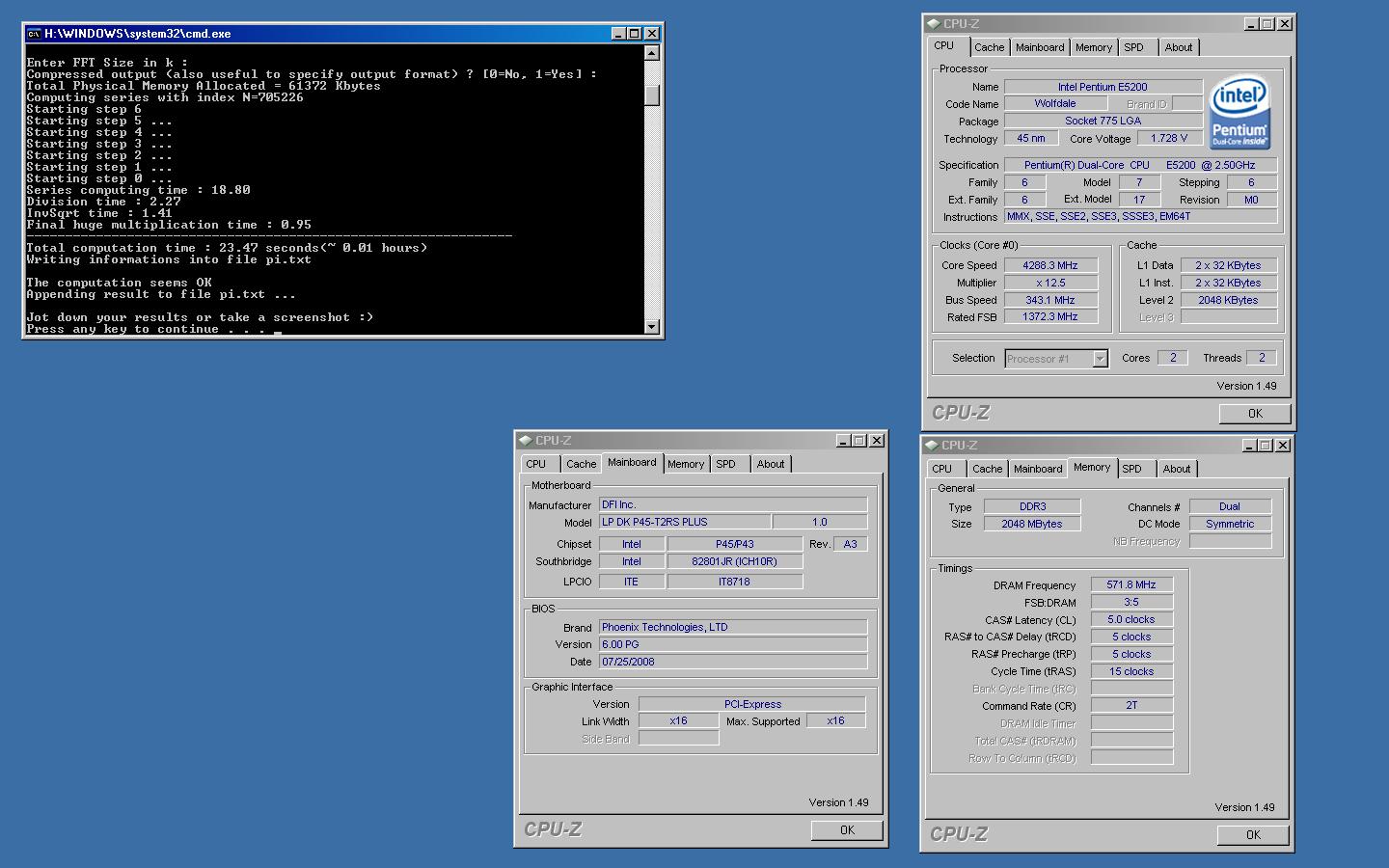Click the 2048 MBytes memory size value

tap(1032, 525)
